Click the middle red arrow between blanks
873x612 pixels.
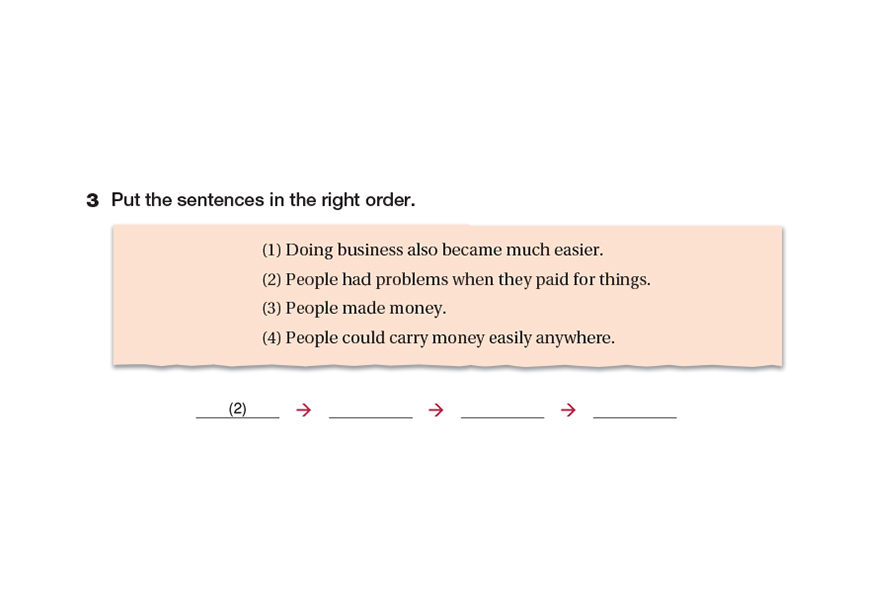pyautogui.click(x=436, y=410)
